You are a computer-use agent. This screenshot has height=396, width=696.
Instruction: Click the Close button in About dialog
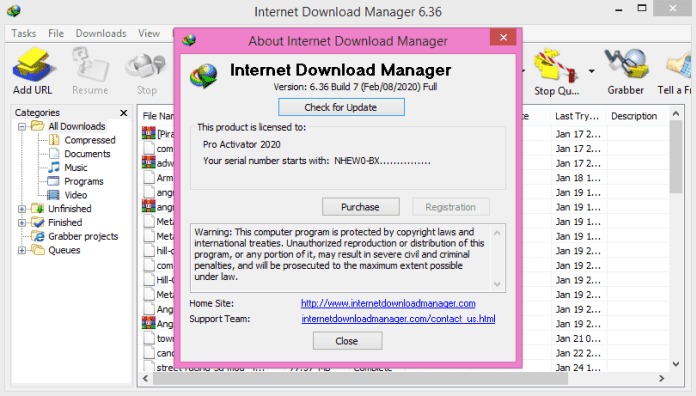(347, 341)
